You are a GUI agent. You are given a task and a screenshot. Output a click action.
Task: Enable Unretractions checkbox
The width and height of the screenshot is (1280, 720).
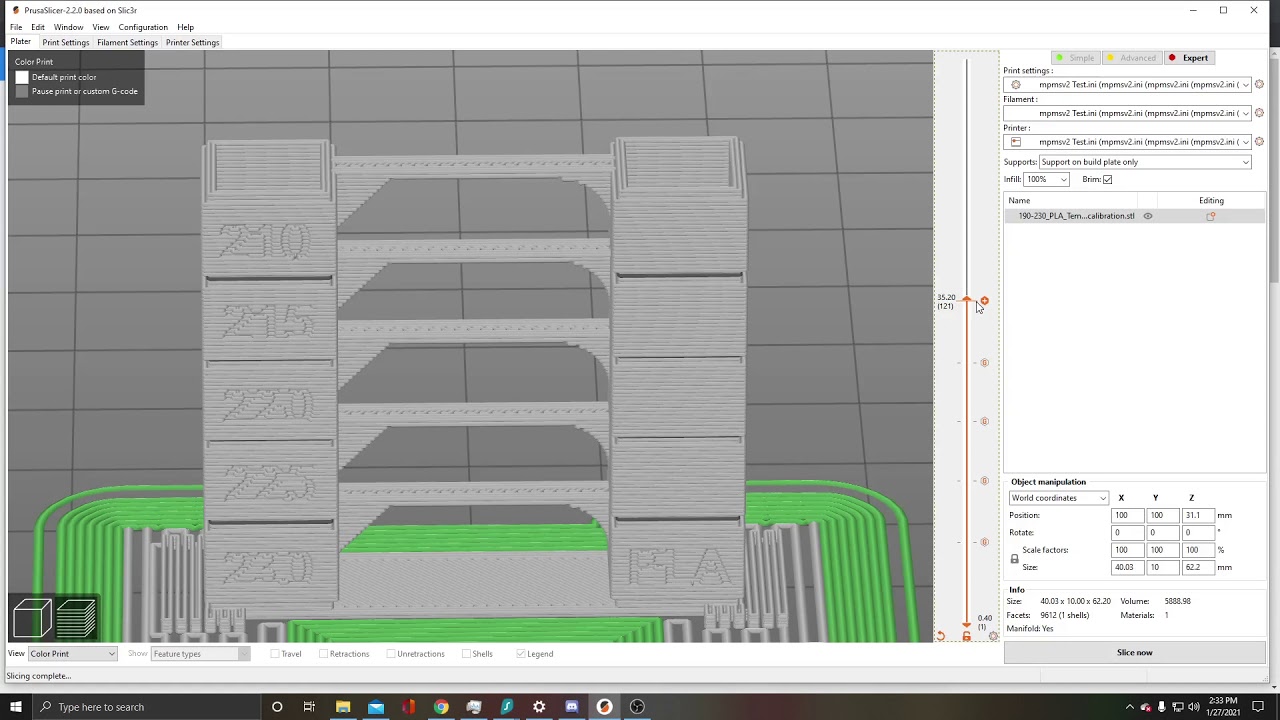391,654
